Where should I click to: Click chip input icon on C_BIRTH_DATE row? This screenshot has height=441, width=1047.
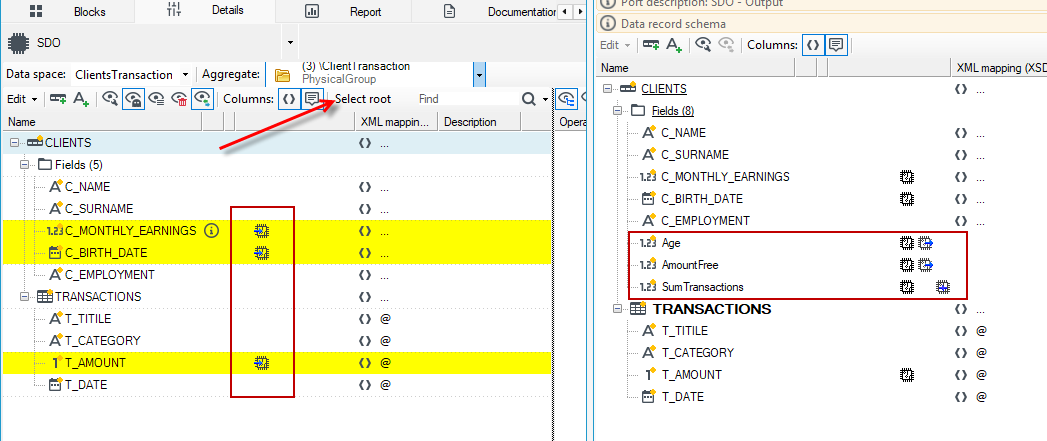(x=261, y=253)
